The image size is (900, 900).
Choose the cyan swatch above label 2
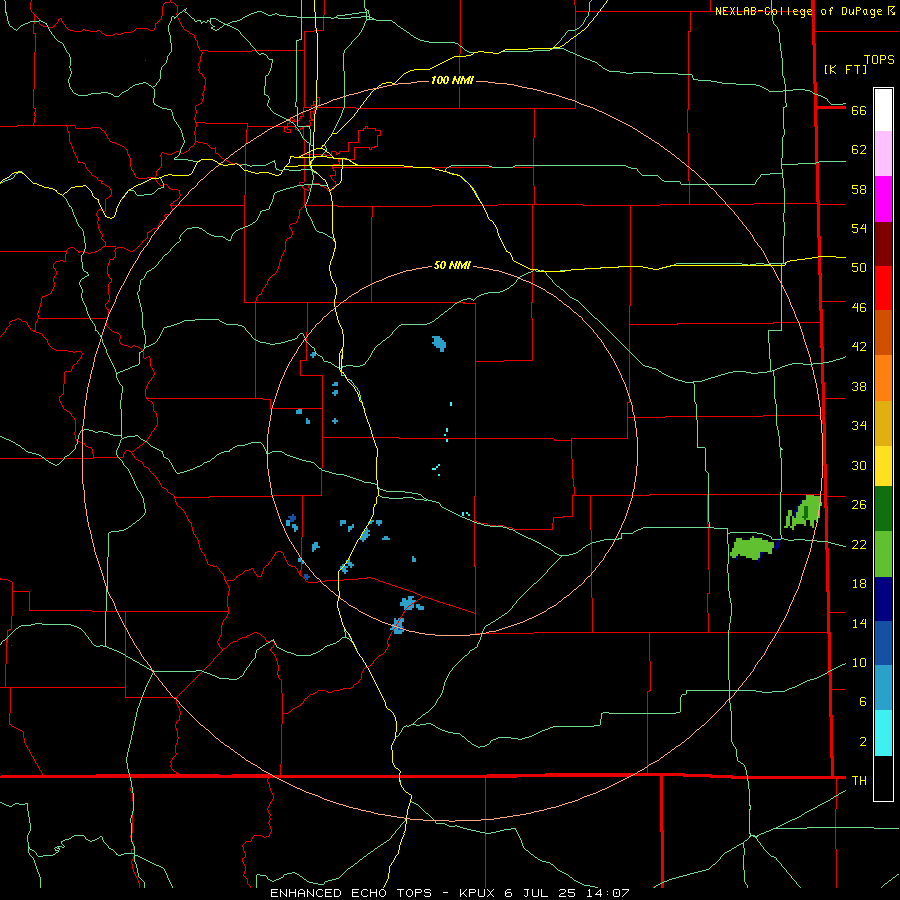883,733
